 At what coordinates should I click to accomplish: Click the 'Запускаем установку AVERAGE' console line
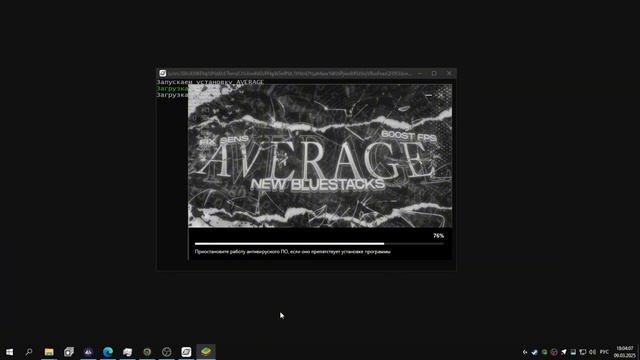pos(210,82)
